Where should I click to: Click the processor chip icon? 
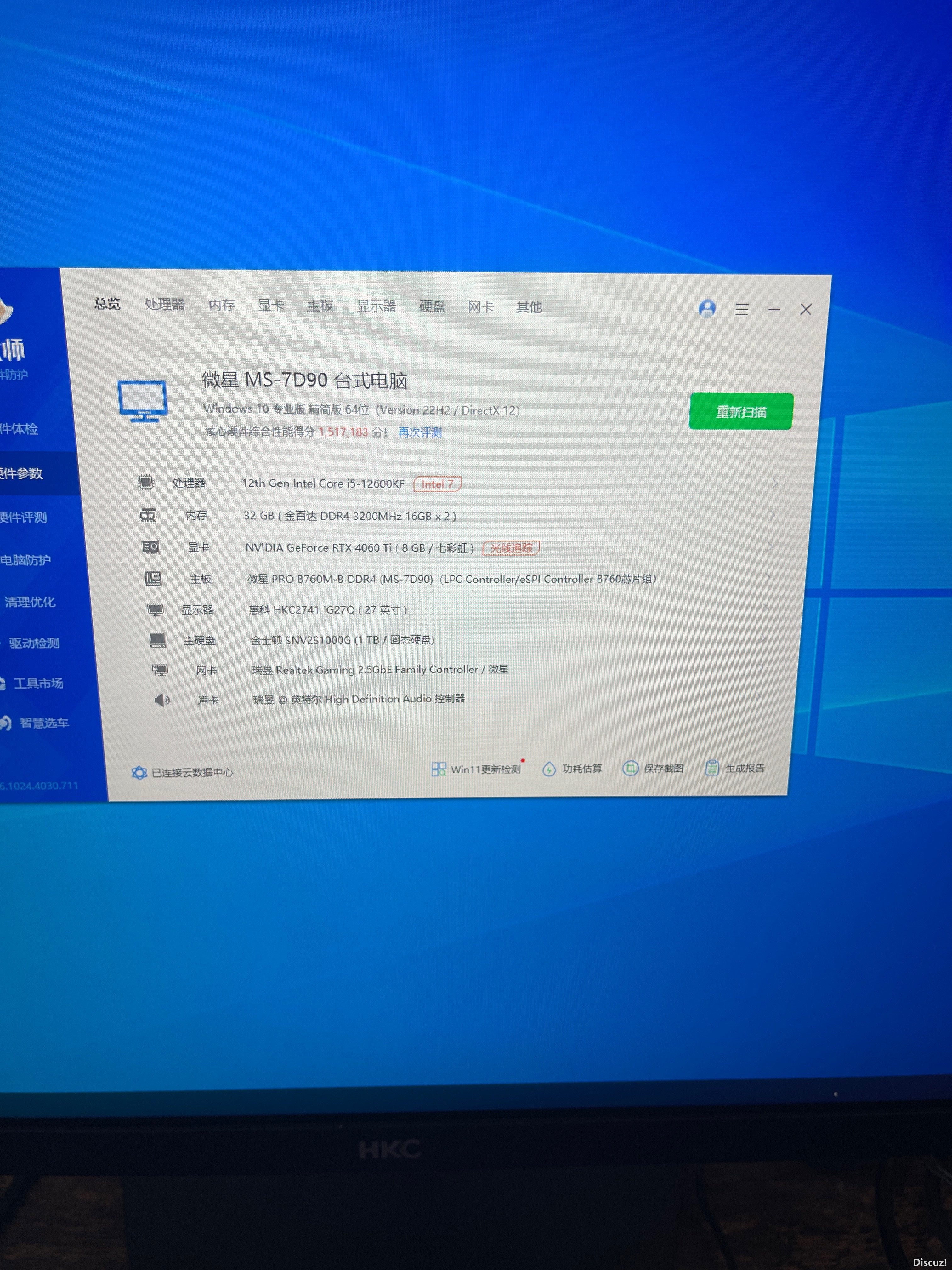146,482
